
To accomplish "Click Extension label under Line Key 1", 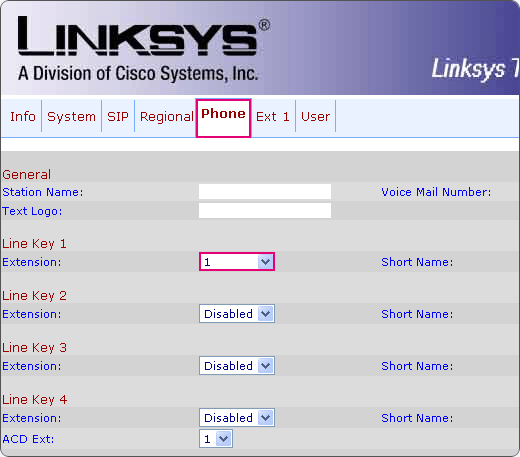I will click(32, 262).
